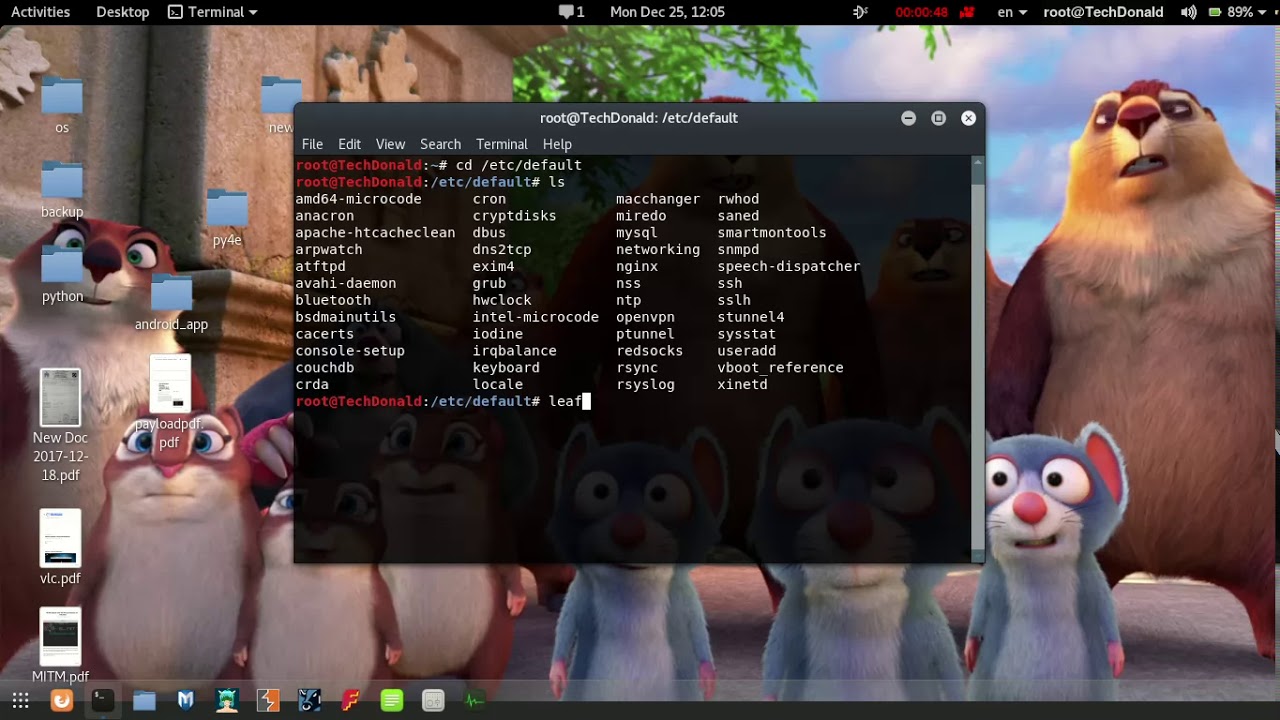Click the macchanger entry in listing

pos(658,199)
